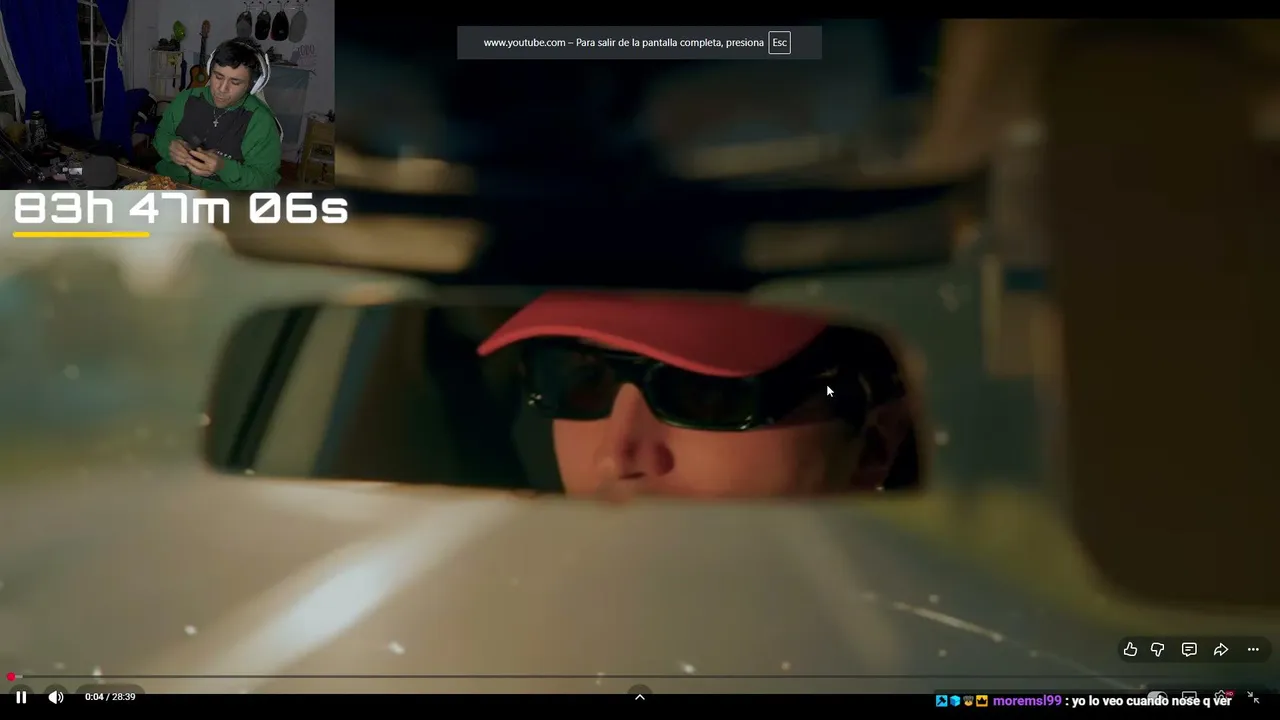The width and height of the screenshot is (1280, 720).
Task: Seek on the red video progress bar
Action: click(x=640, y=677)
